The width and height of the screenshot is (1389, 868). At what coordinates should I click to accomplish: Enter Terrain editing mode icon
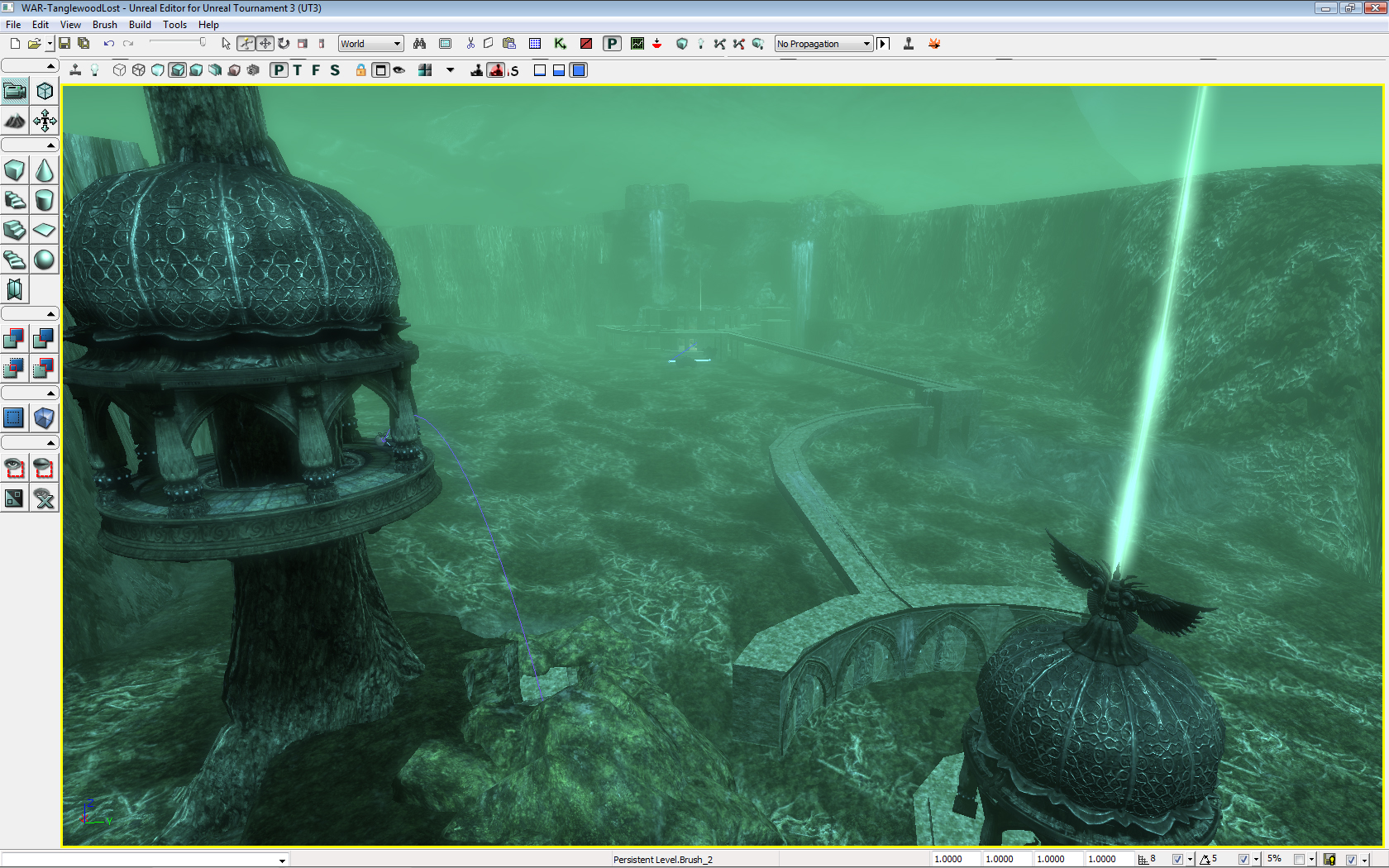click(x=15, y=121)
